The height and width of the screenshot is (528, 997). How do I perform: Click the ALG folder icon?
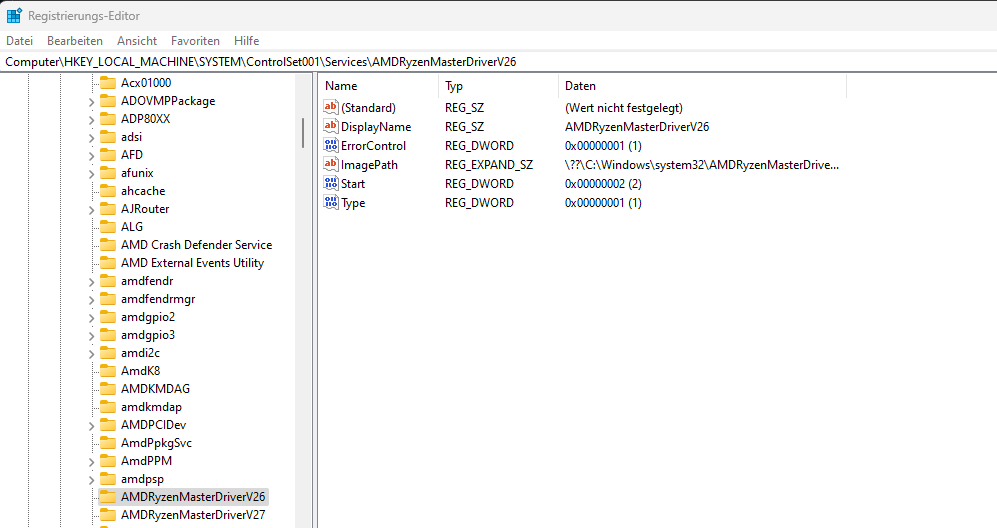[108, 226]
